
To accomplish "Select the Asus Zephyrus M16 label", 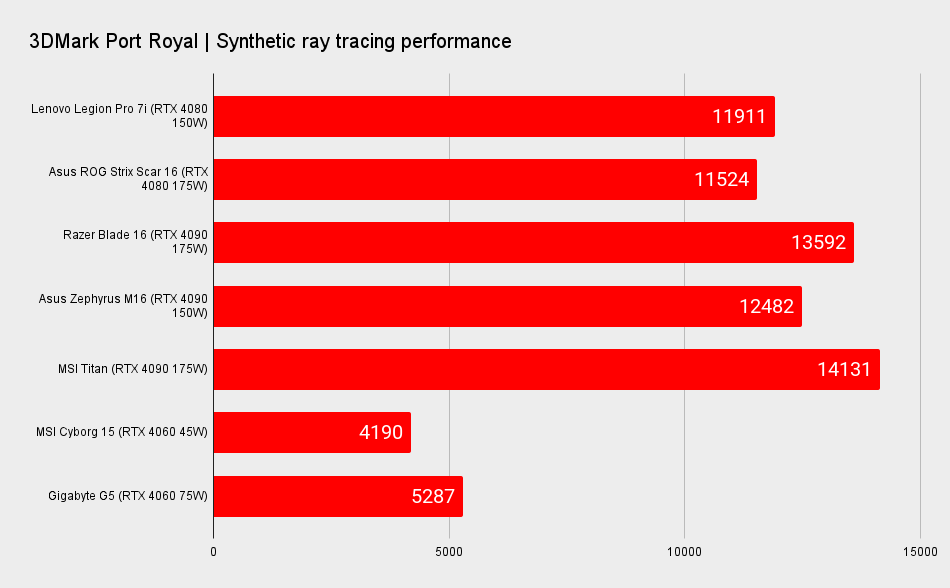I will 123,305.
